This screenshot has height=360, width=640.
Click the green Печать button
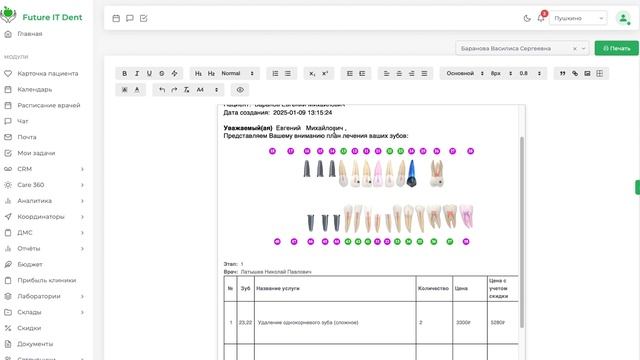tap(616, 48)
